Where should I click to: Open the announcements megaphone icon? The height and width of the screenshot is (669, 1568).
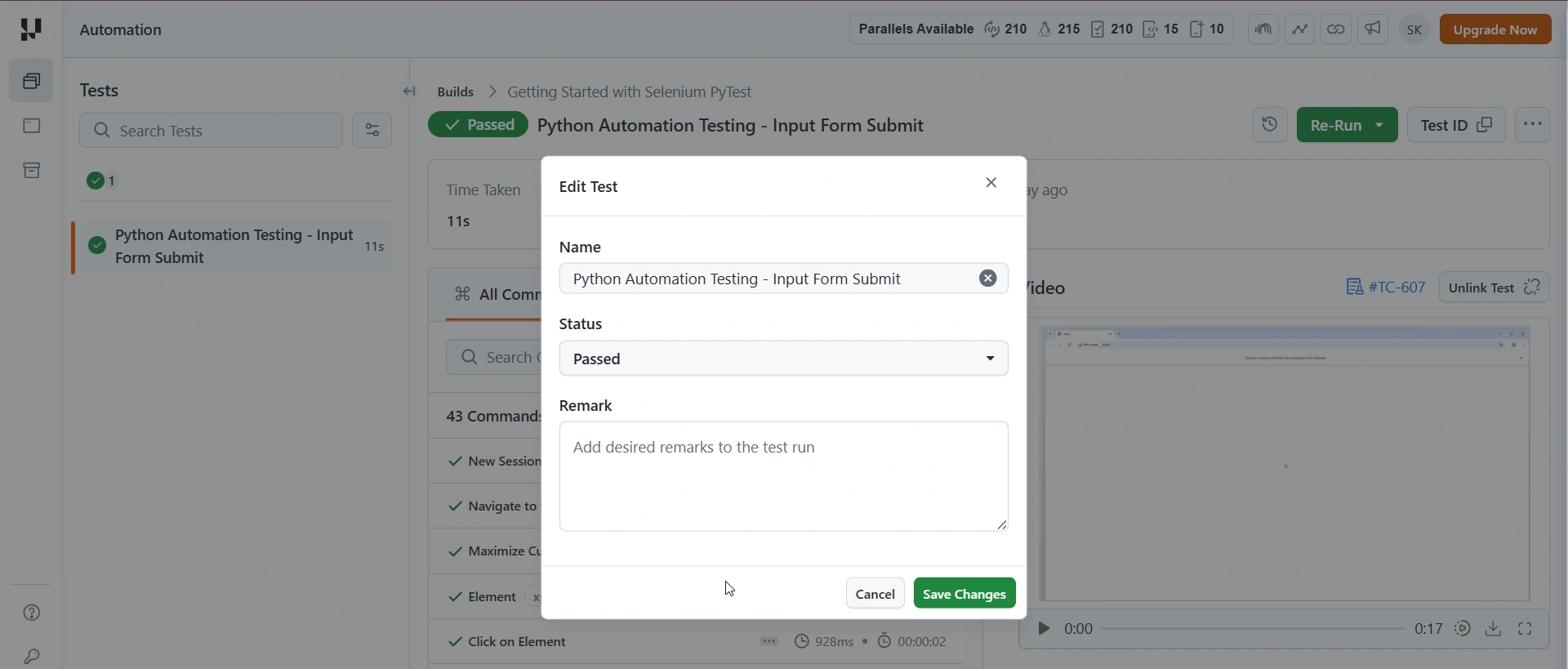(1373, 29)
